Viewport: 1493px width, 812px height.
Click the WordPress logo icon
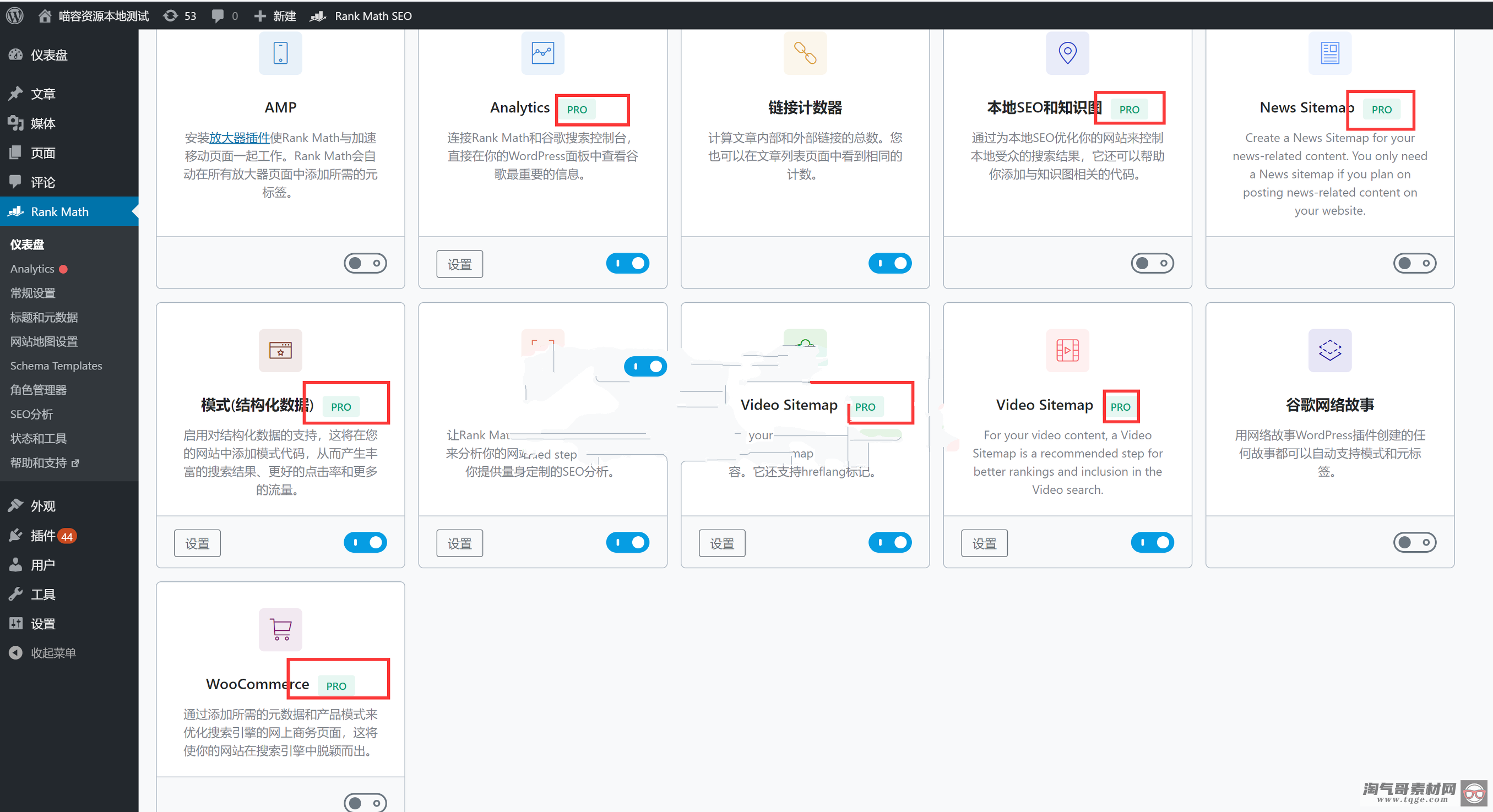pyautogui.click(x=14, y=15)
